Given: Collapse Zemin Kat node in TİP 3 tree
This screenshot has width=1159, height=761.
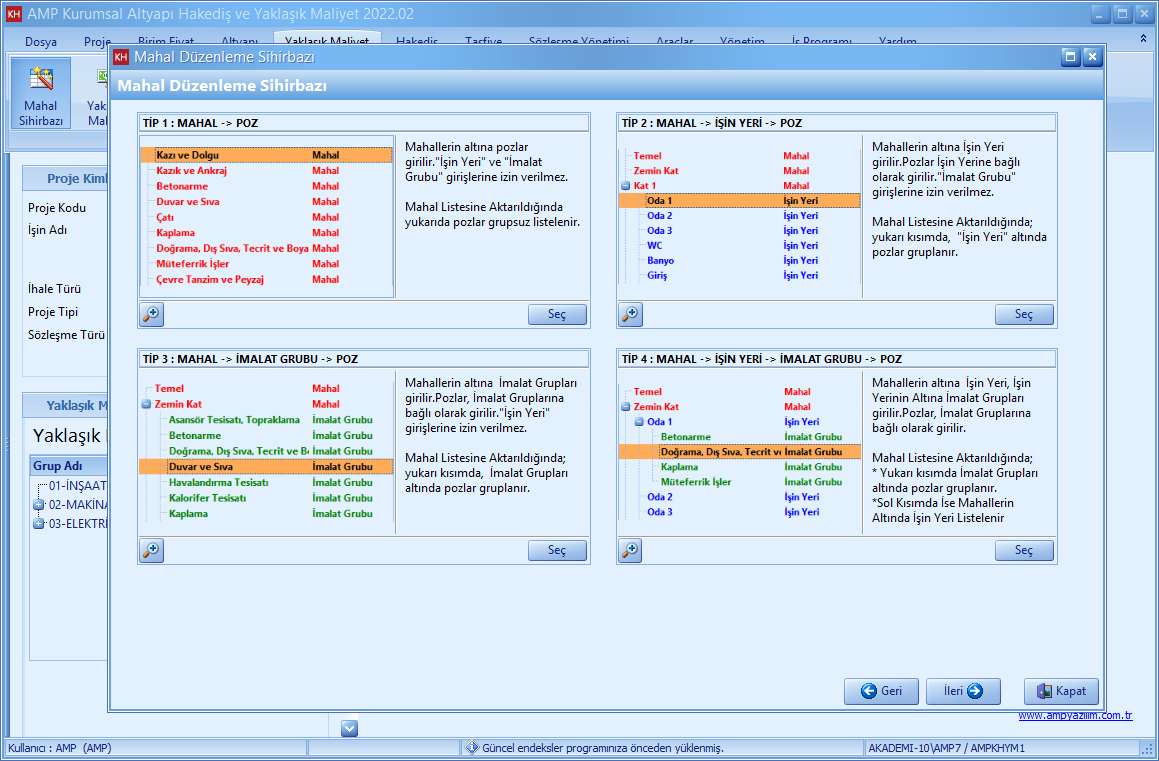Looking at the screenshot, I should click(x=146, y=404).
